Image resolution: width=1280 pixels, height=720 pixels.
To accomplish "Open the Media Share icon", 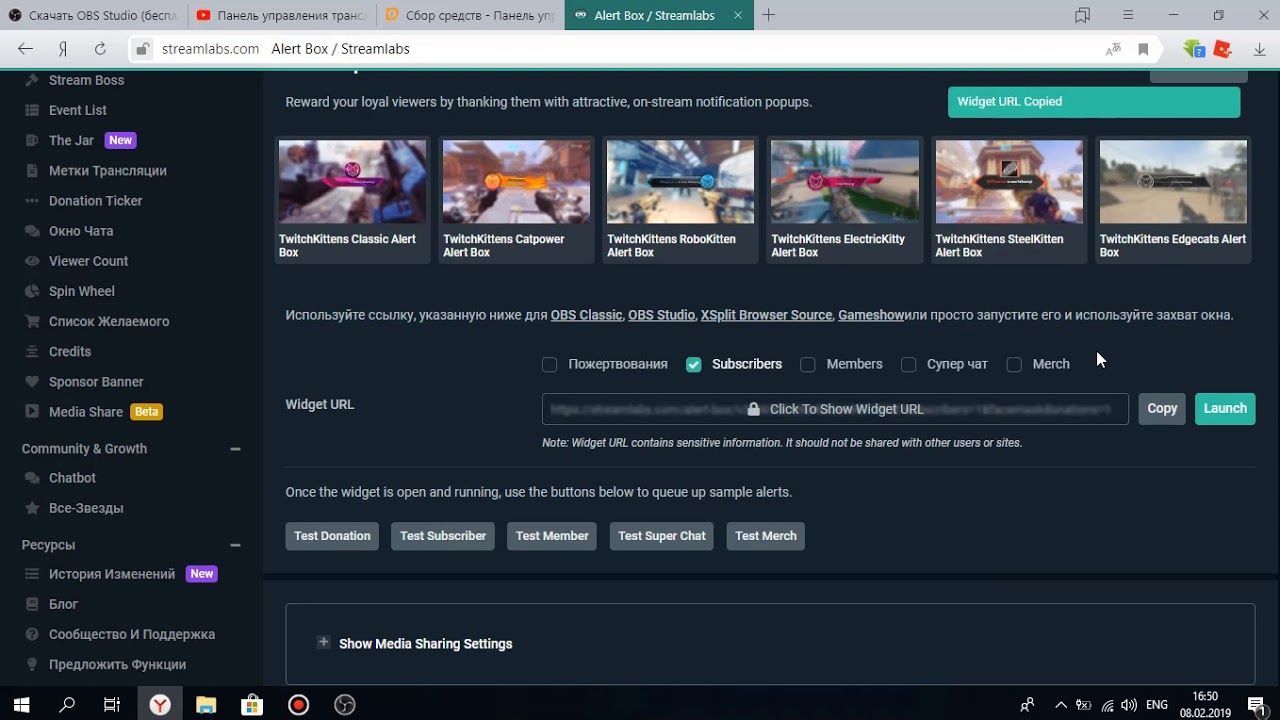I will 30,412.
